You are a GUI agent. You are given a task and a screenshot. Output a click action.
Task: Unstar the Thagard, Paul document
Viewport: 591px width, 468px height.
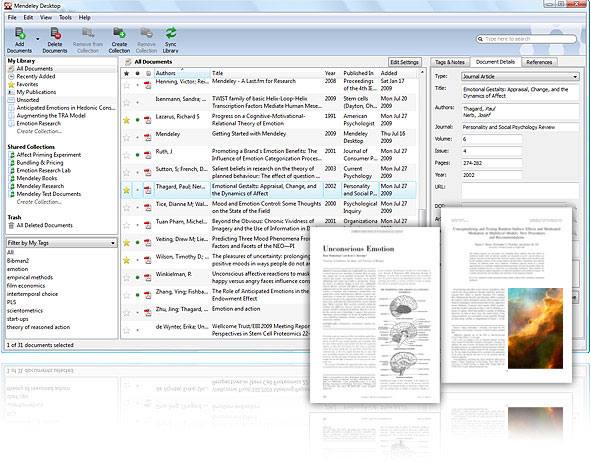coord(127,190)
